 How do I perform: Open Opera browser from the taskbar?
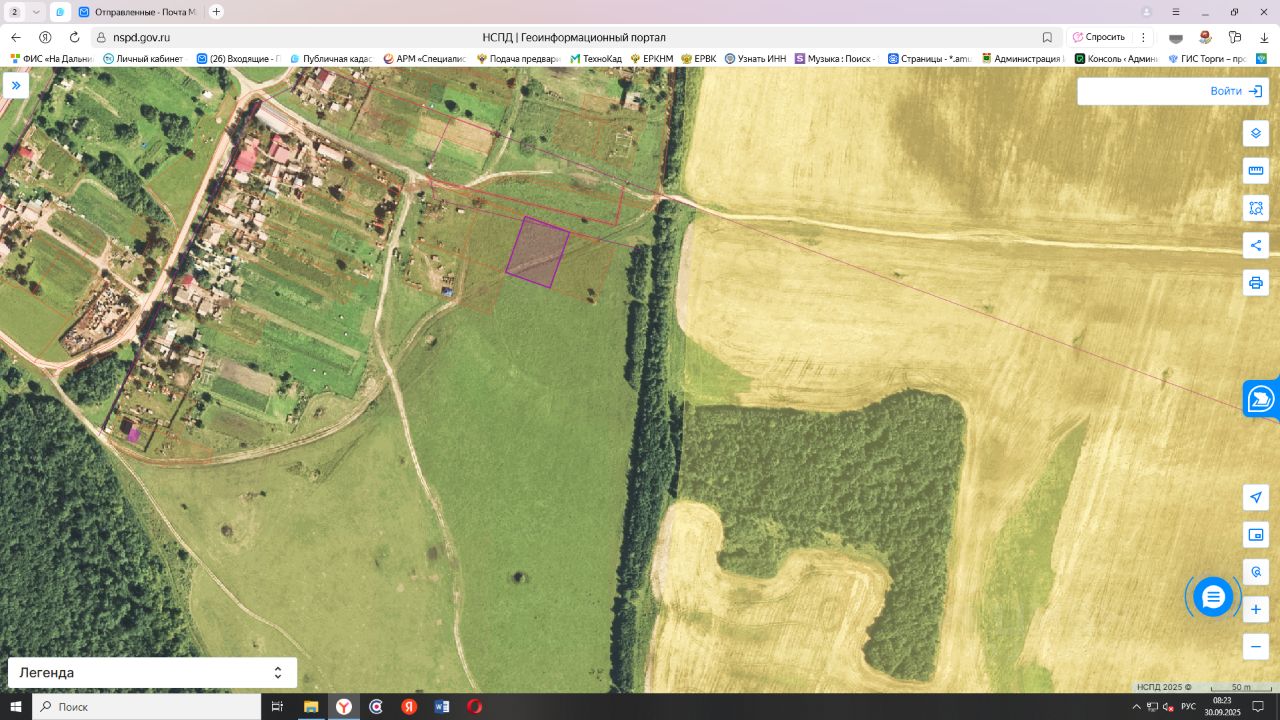point(474,707)
